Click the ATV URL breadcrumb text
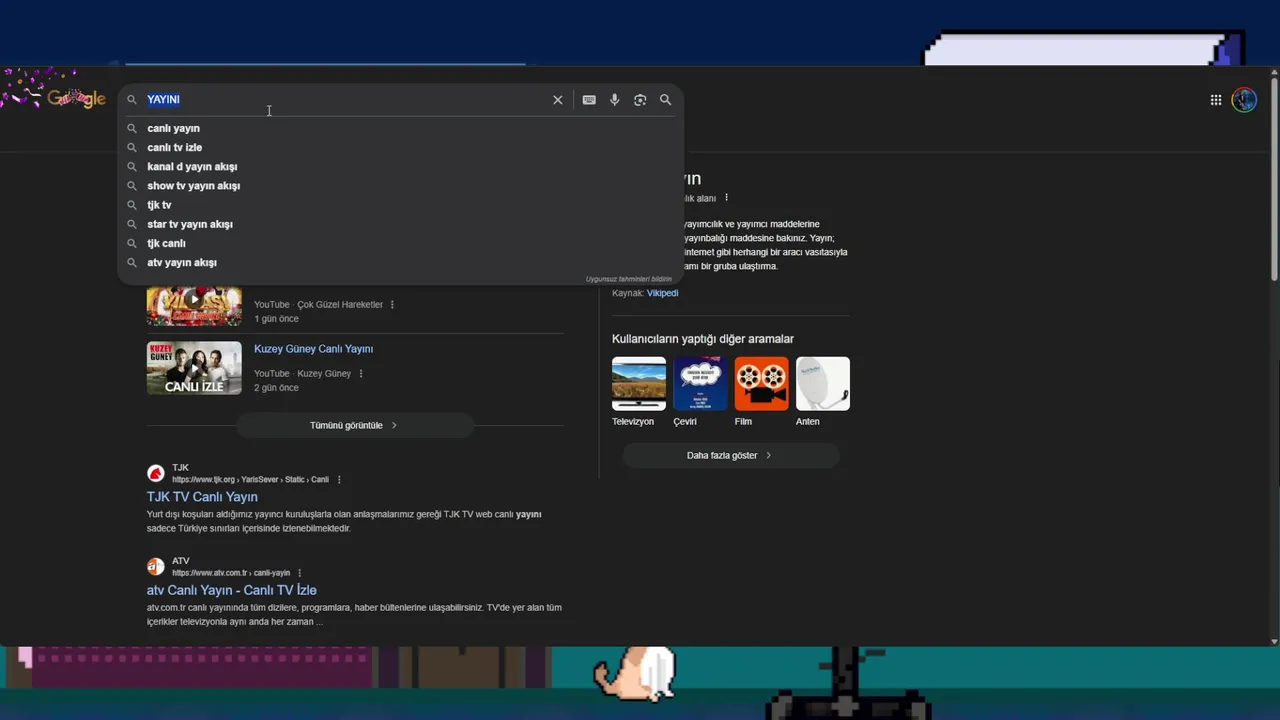This screenshot has width=1280, height=720. (231, 573)
